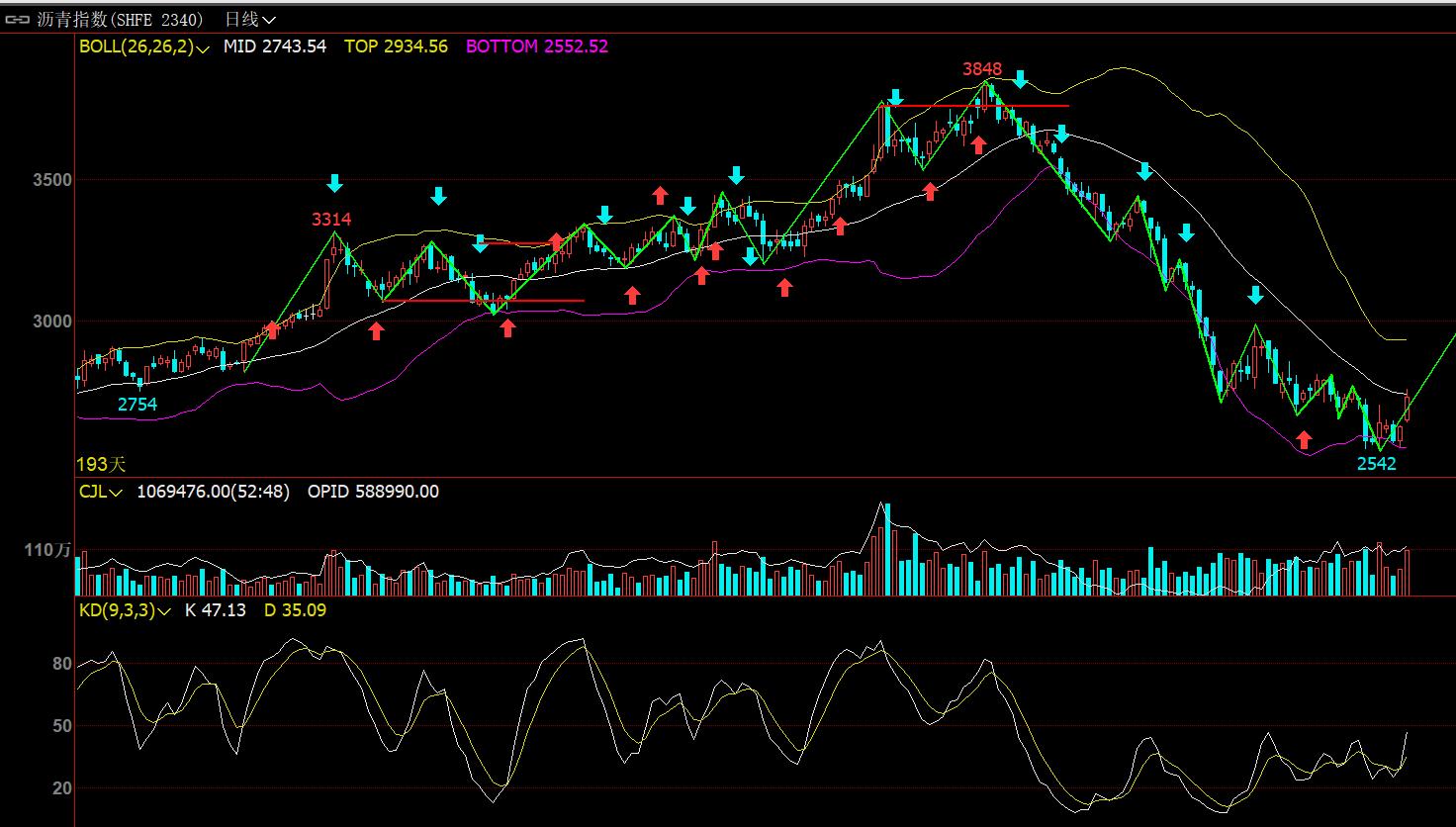The width and height of the screenshot is (1456, 827).
Task: Click the 沥青指数(SHFE 2340) contract title
Action: point(120,19)
